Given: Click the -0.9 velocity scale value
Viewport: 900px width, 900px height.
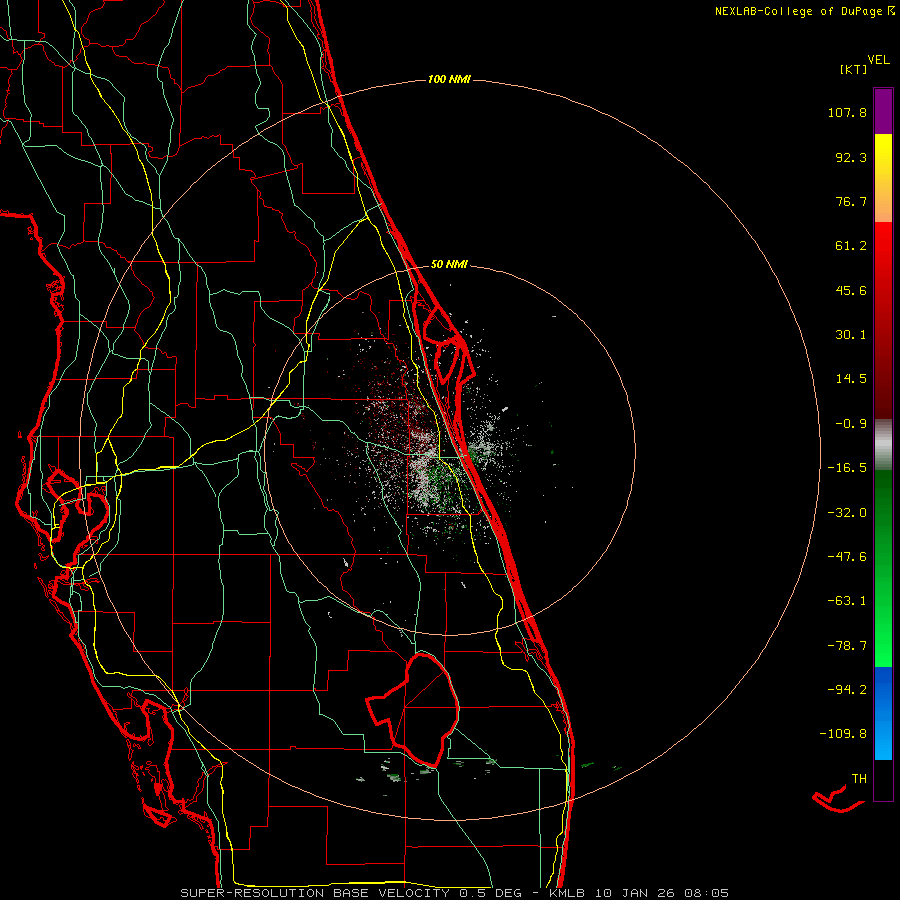Looking at the screenshot, I should [851, 424].
